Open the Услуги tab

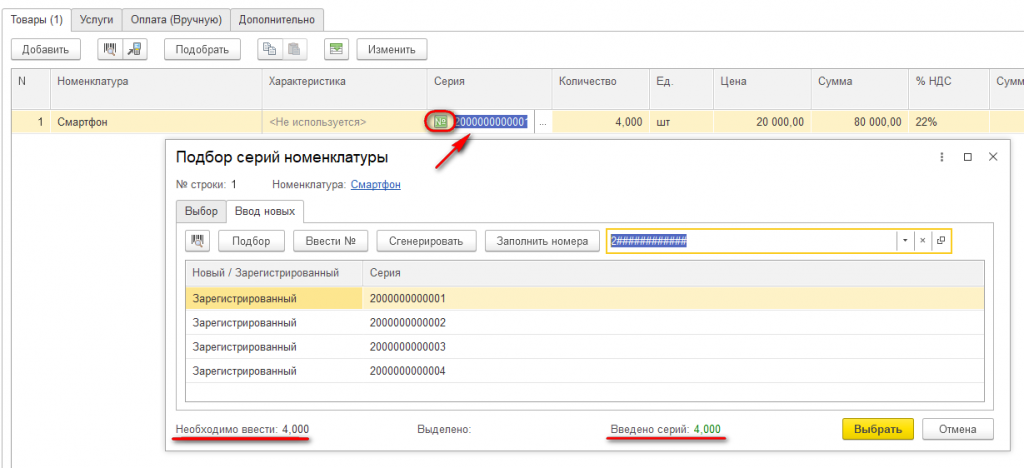click(97, 20)
